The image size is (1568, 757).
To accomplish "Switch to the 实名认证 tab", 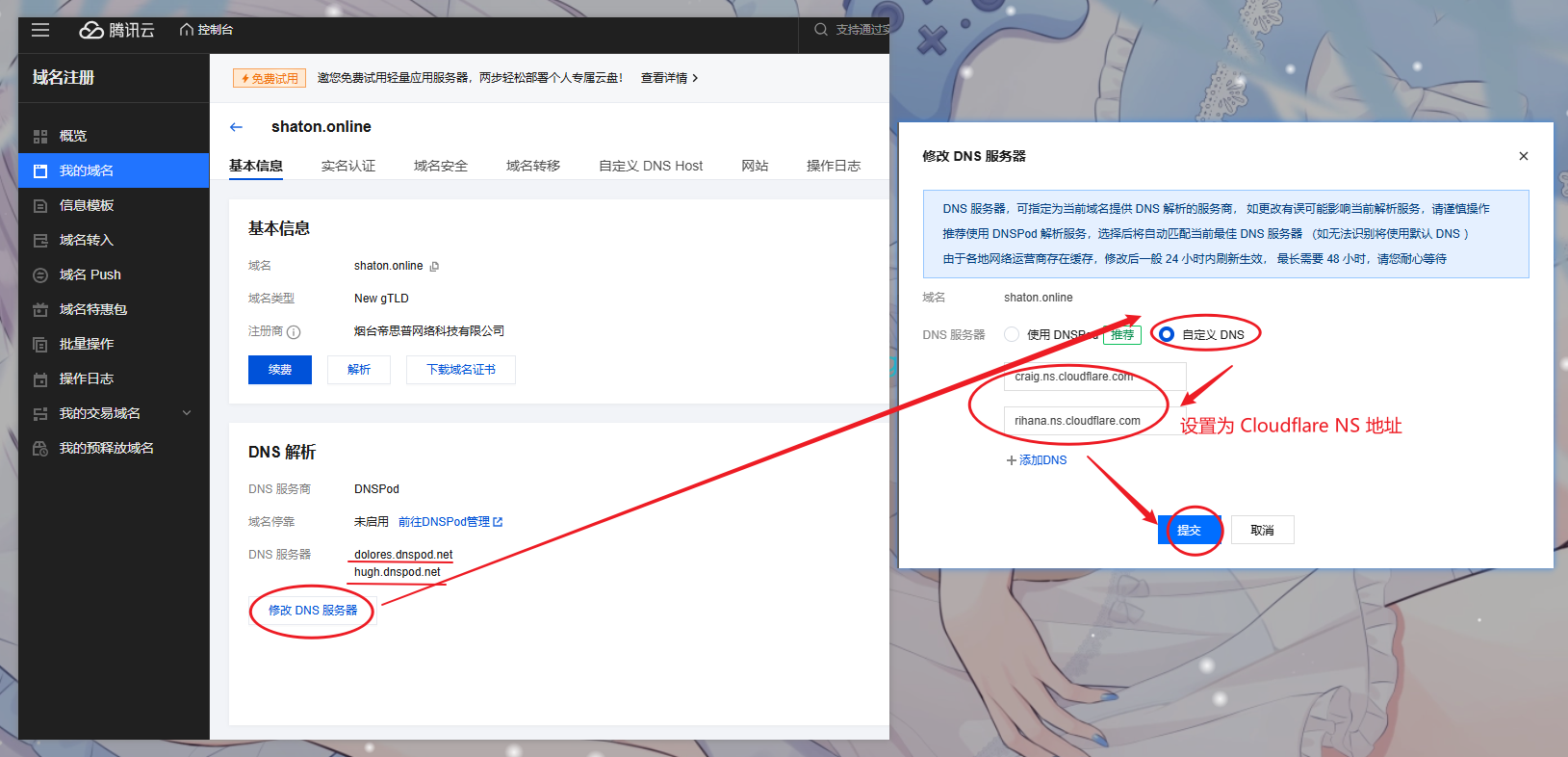I will 348,166.
